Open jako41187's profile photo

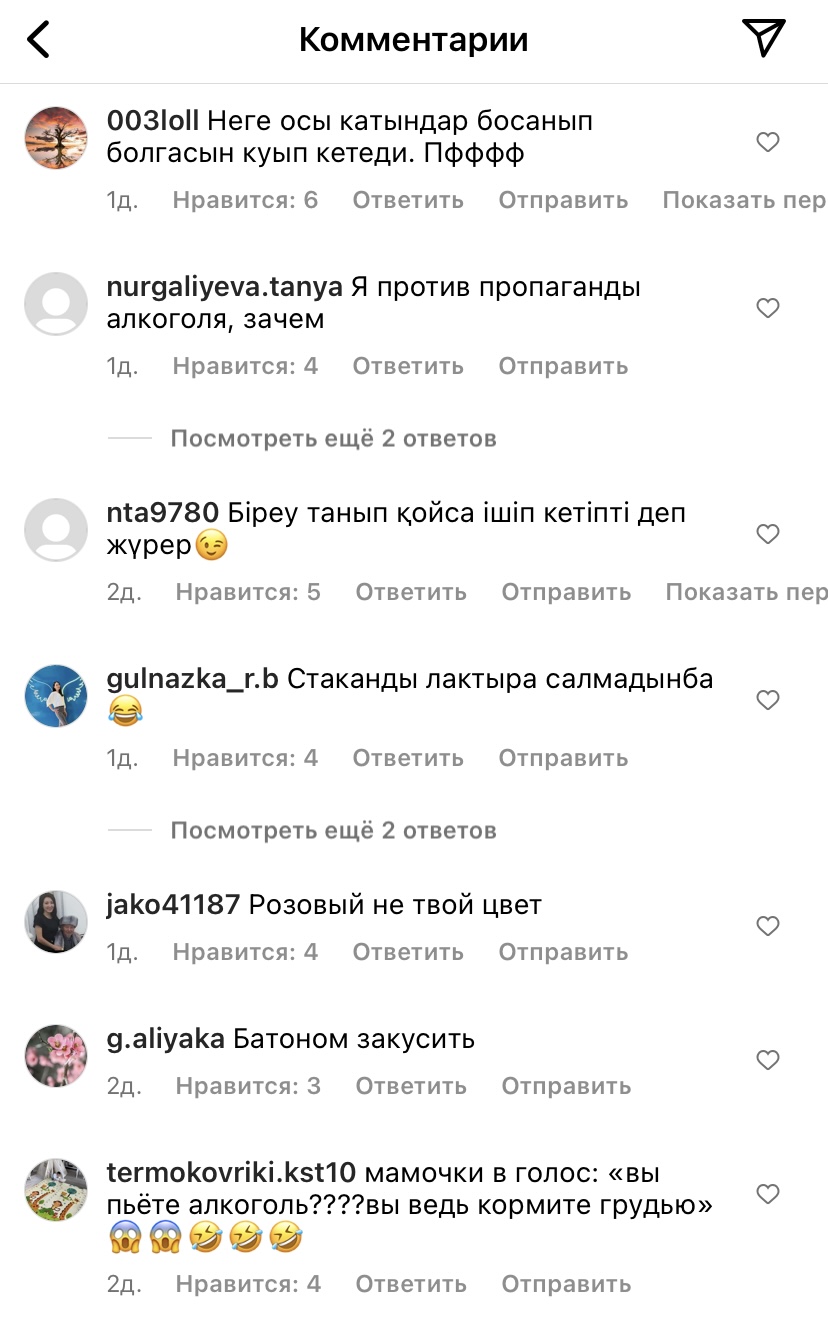pyautogui.click(x=56, y=922)
